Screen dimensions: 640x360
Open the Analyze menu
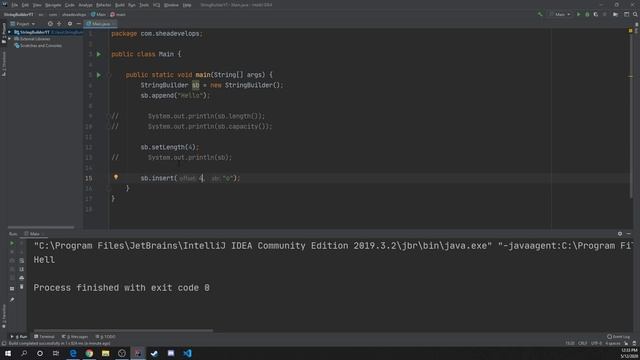tap(85, 5)
